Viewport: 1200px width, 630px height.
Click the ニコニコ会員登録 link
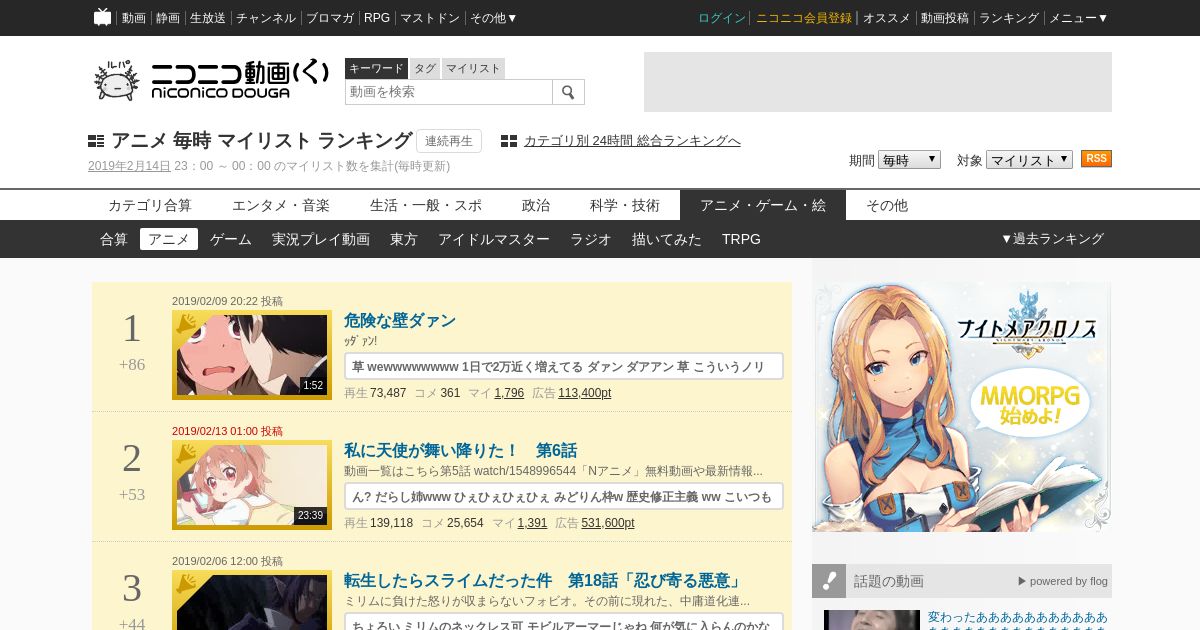[804, 18]
